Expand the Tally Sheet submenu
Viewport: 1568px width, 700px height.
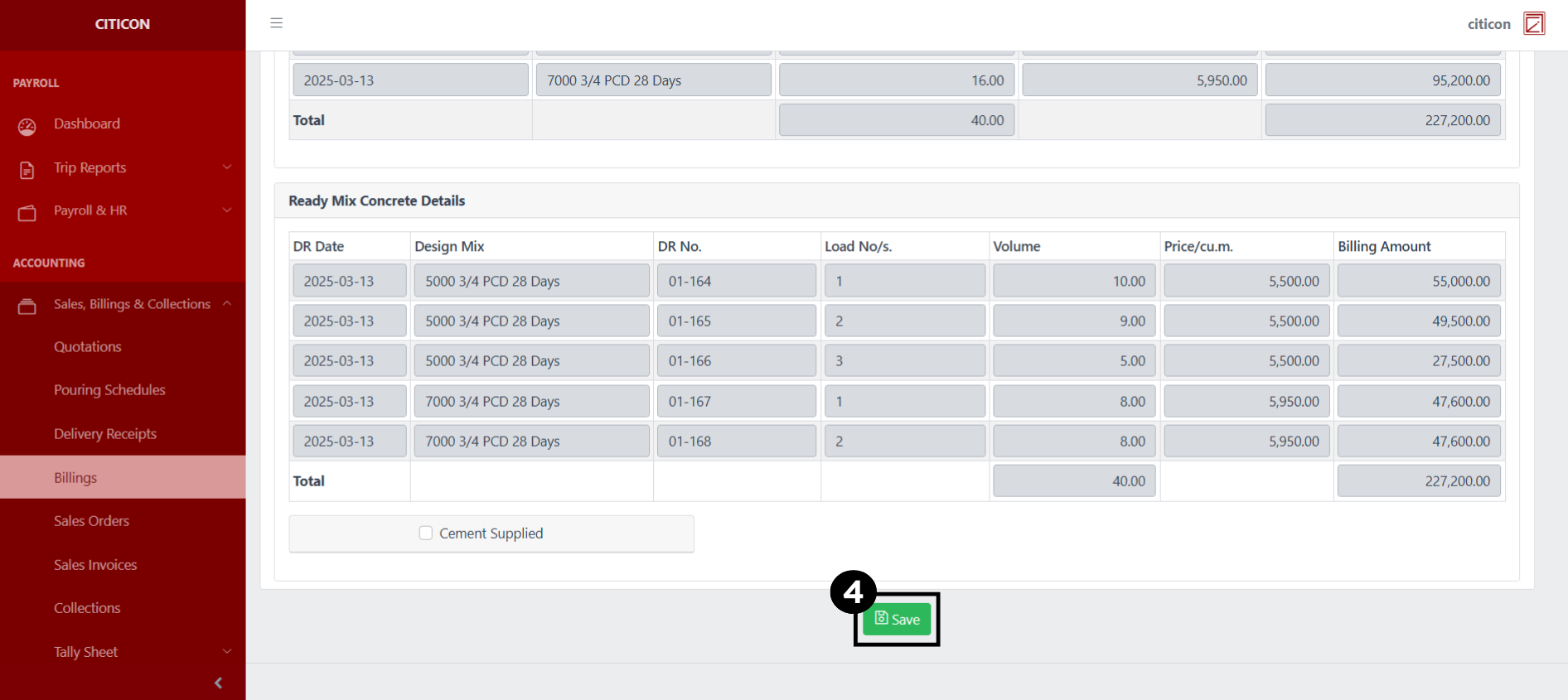tap(226, 652)
